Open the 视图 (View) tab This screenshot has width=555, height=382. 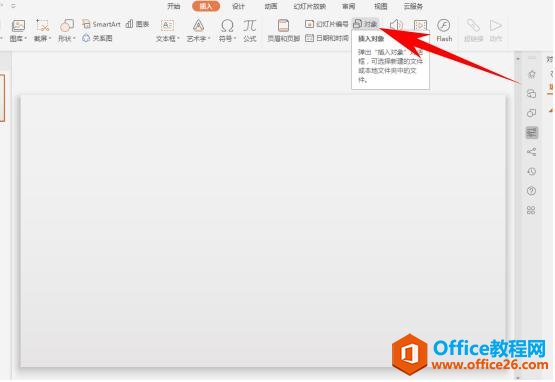pyautogui.click(x=381, y=6)
